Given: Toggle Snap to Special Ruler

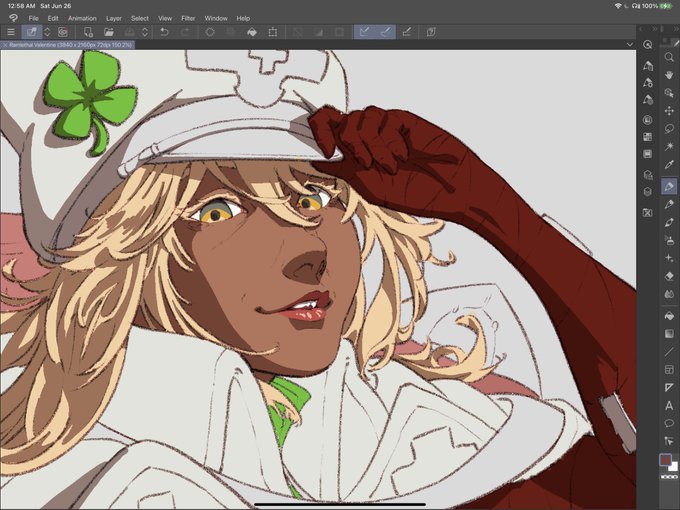Looking at the screenshot, I should coord(386,32).
